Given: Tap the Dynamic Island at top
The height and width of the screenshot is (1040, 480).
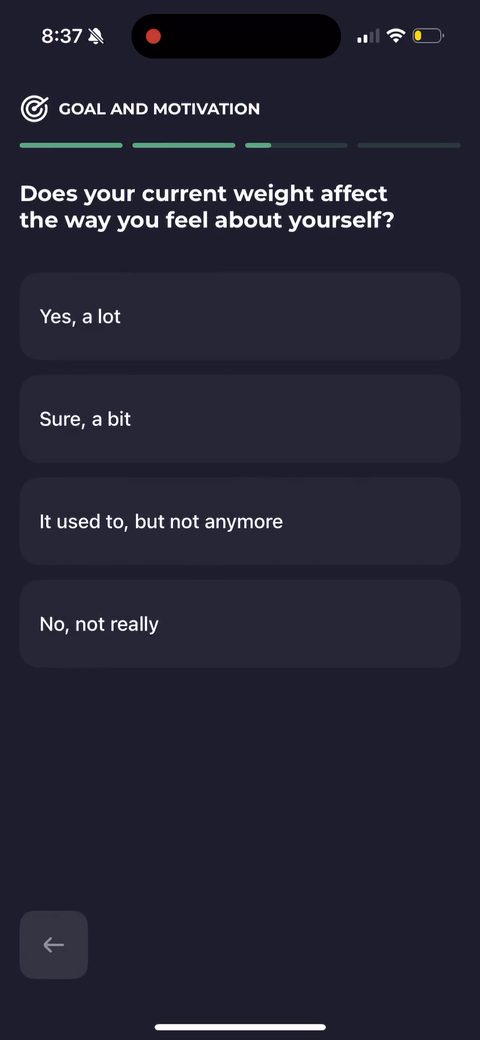Looking at the screenshot, I should pos(236,36).
